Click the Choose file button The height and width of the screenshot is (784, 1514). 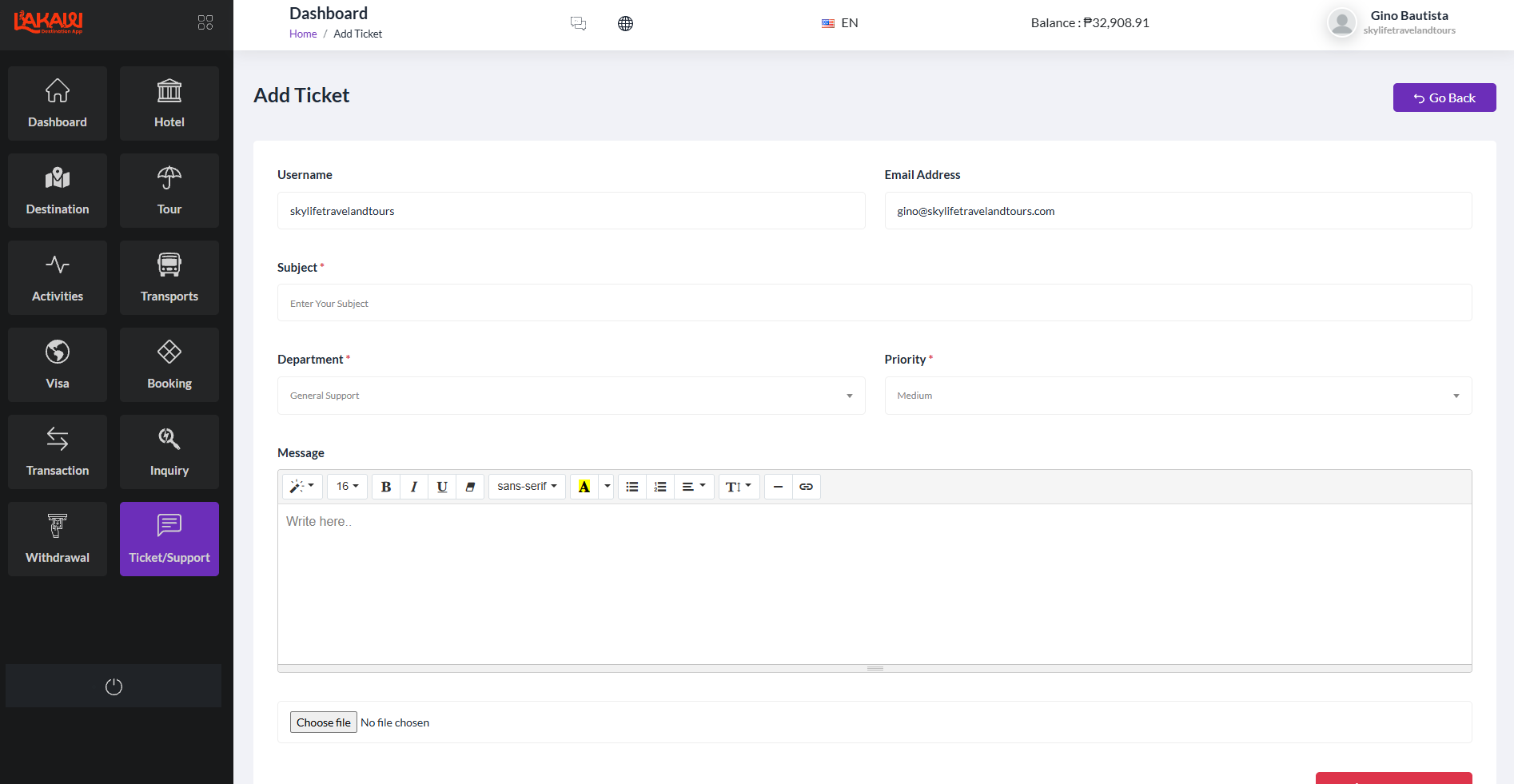pos(324,722)
